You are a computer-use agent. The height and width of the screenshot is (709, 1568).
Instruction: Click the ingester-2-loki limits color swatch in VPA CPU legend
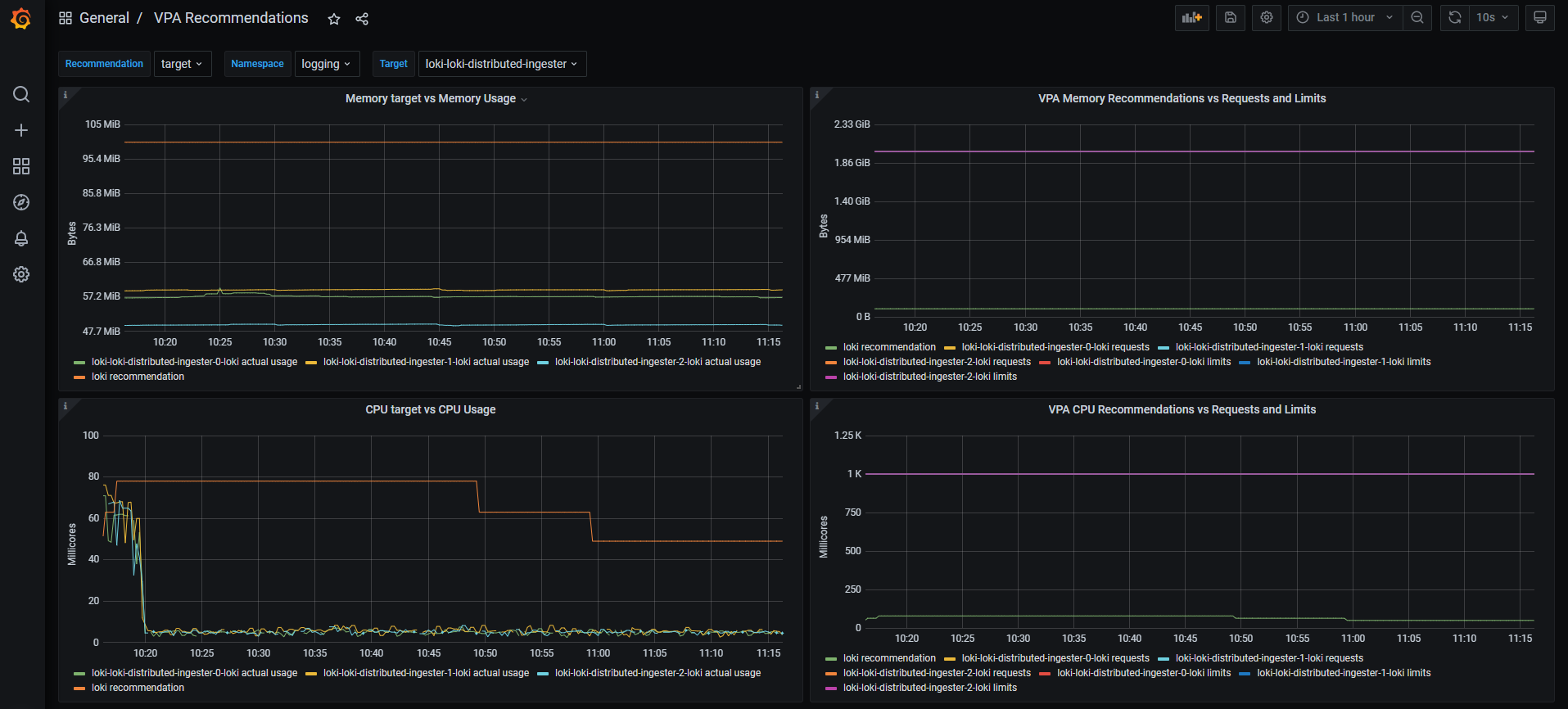(x=831, y=689)
